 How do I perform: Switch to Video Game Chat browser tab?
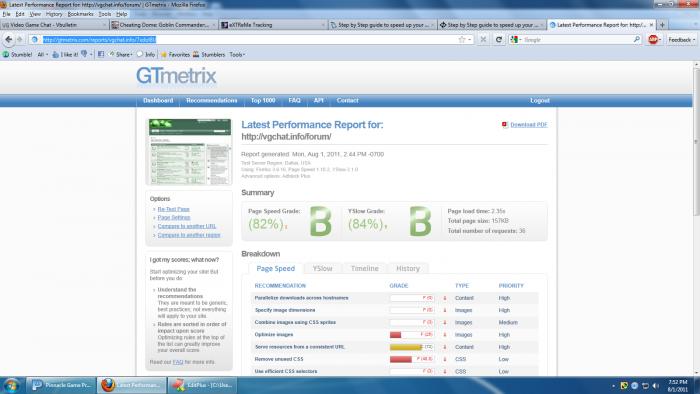(x=54, y=25)
